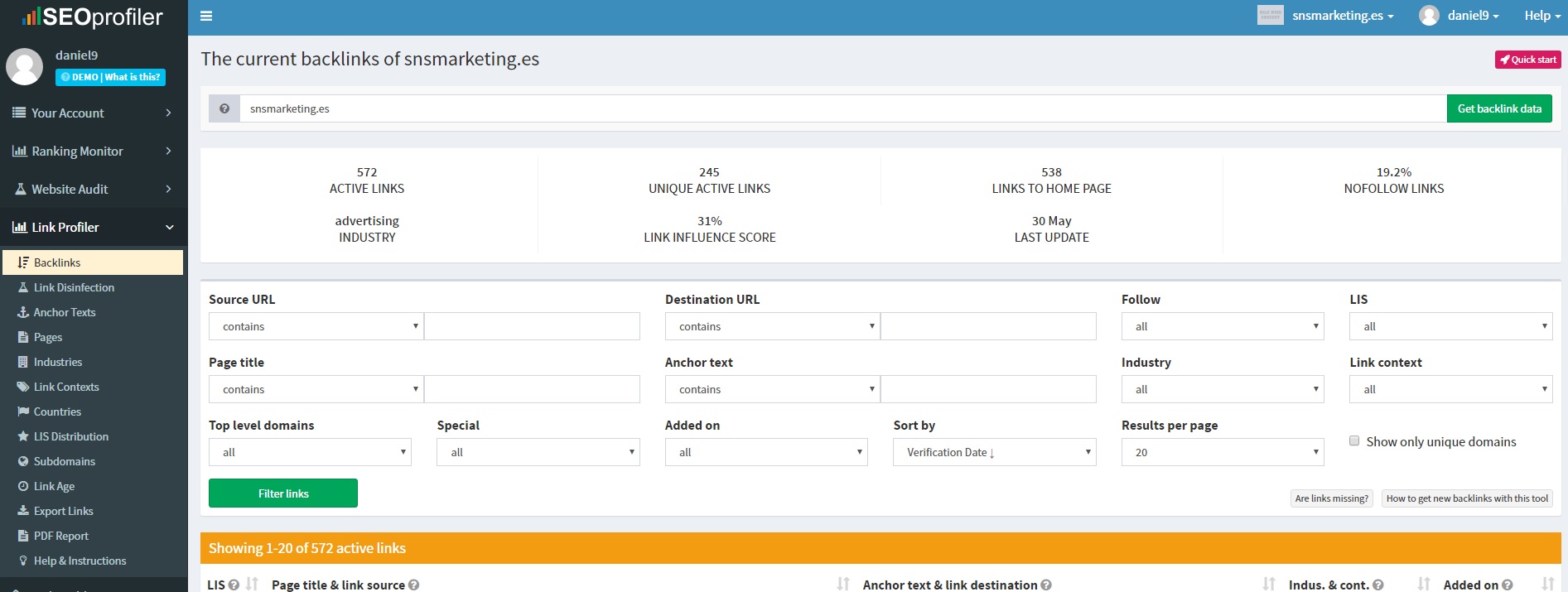This screenshot has height=592, width=1568.
Task: Open snsmarketing.es project dropdown in header
Action: click(1343, 16)
